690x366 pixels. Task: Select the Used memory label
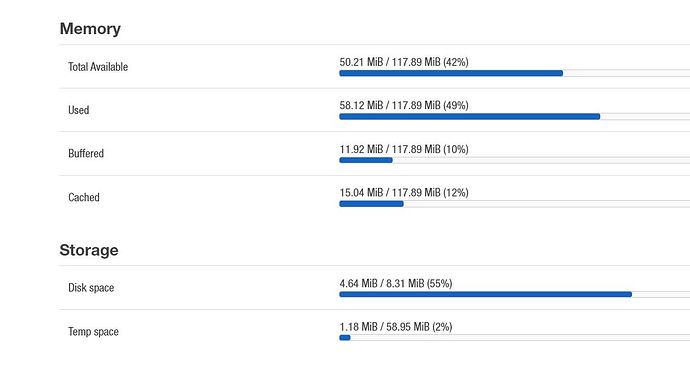pyautogui.click(x=78, y=110)
